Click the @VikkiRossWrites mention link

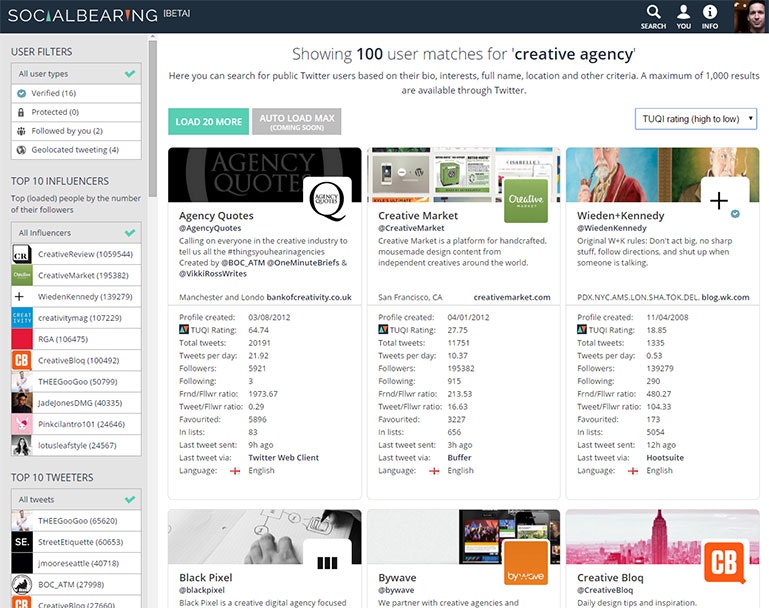coord(213,274)
